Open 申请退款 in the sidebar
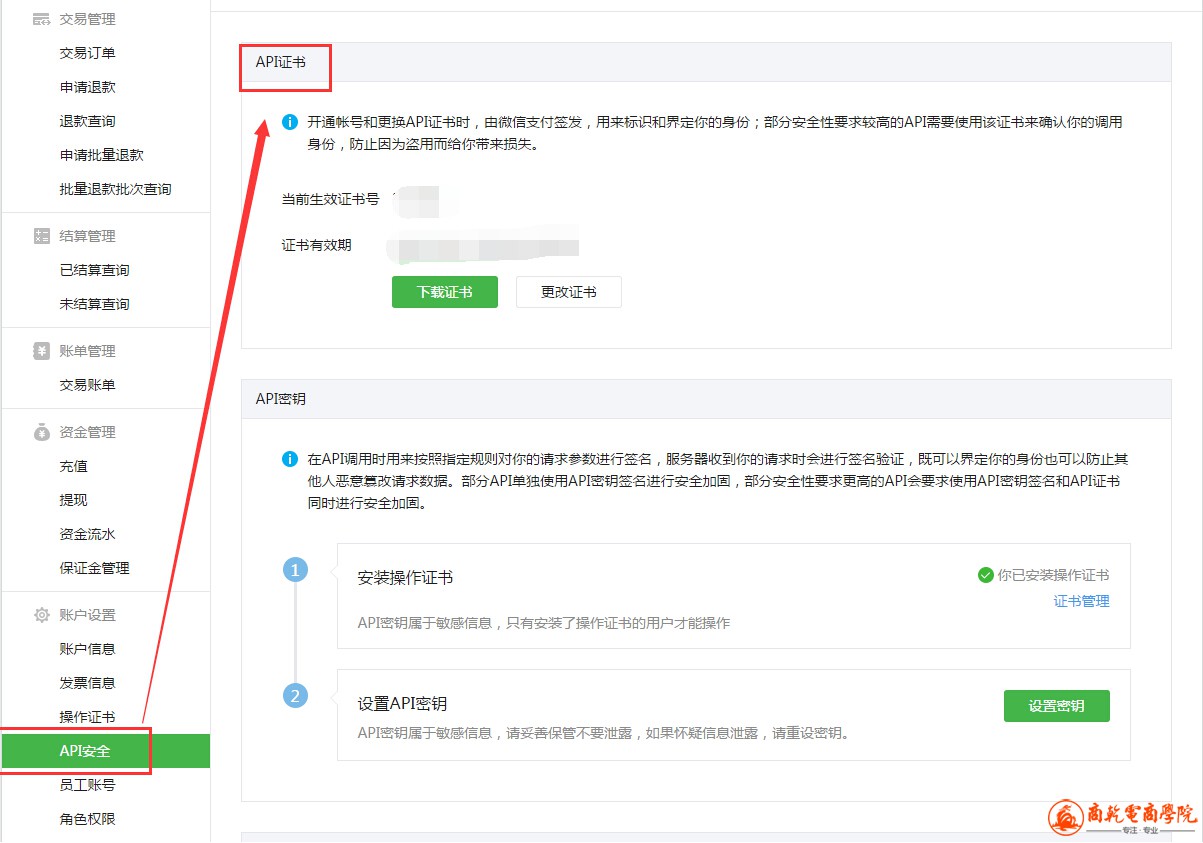Image resolution: width=1203 pixels, height=843 pixels. coord(87,87)
